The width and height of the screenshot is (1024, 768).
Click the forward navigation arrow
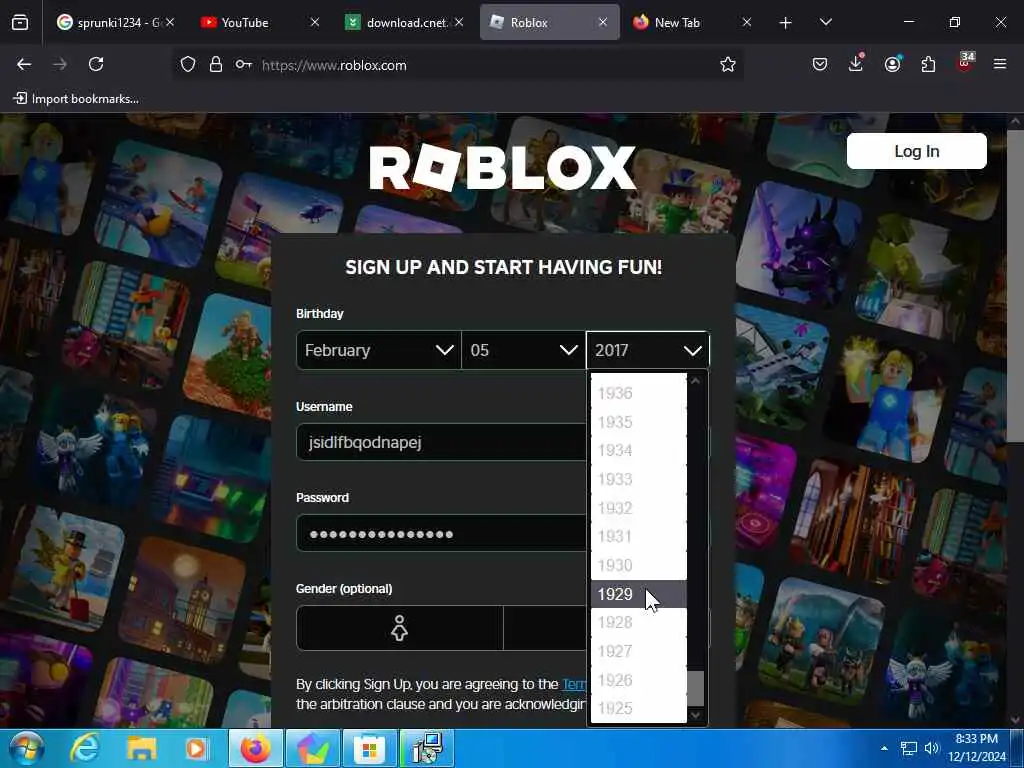click(60, 64)
